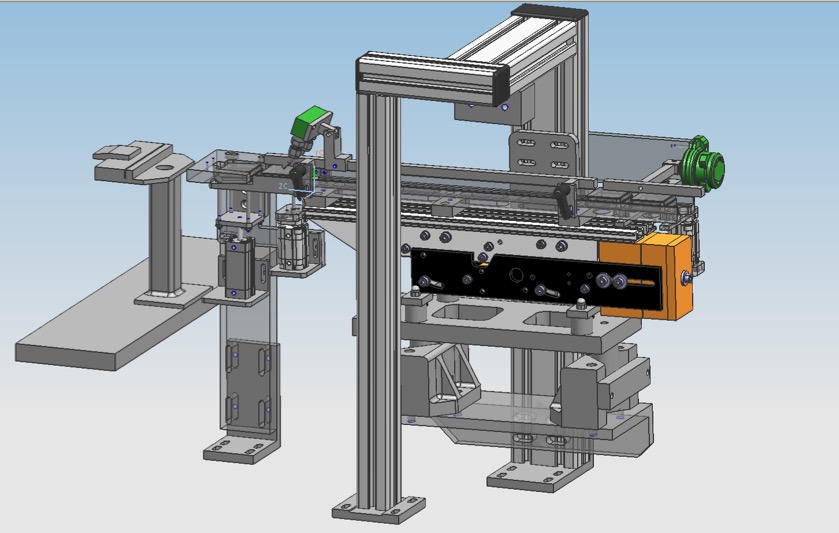Select the front column's floor mounting foot

(x=379, y=508)
